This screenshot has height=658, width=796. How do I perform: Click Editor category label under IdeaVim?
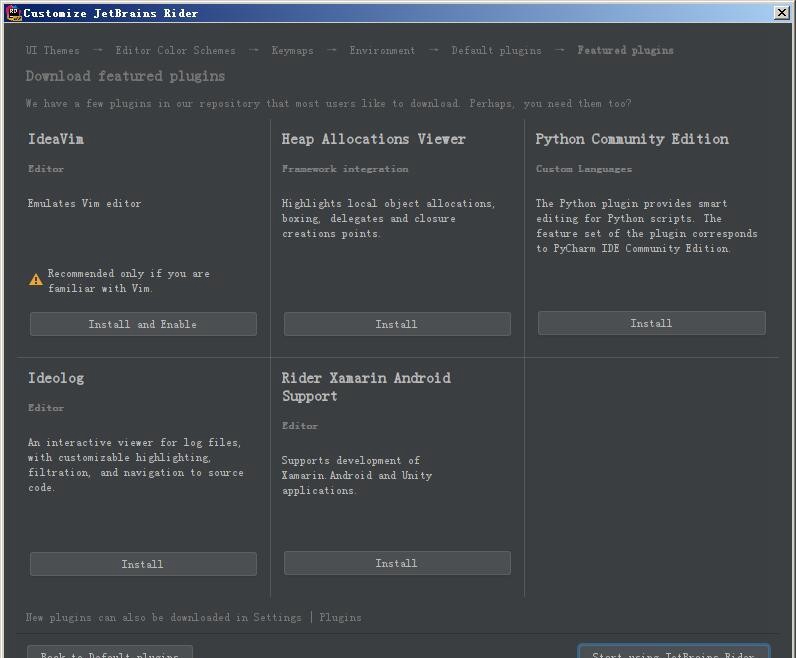point(46,169)
